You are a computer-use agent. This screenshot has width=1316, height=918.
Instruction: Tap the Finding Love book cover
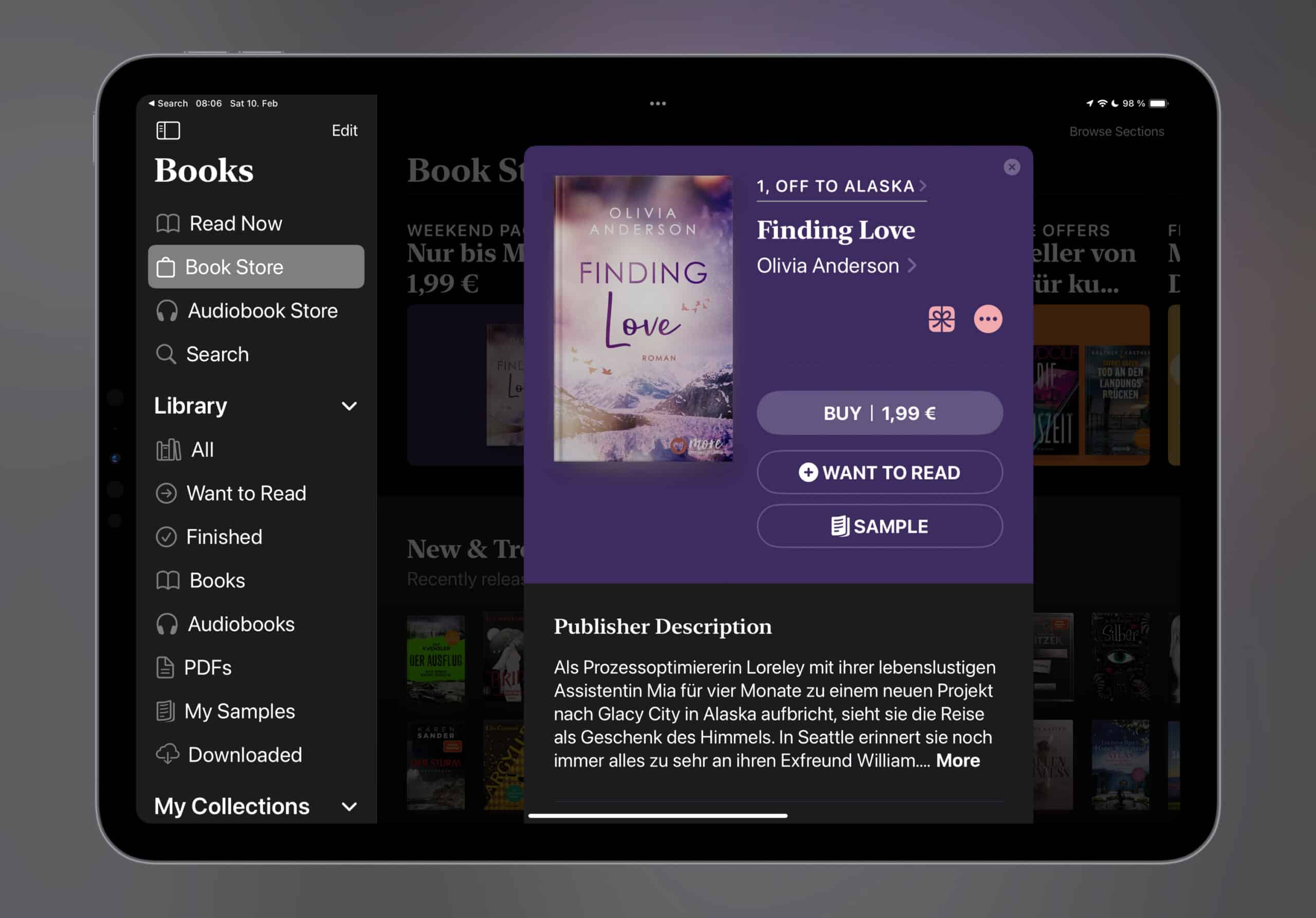pyautogui.click(x=643, y=319)
